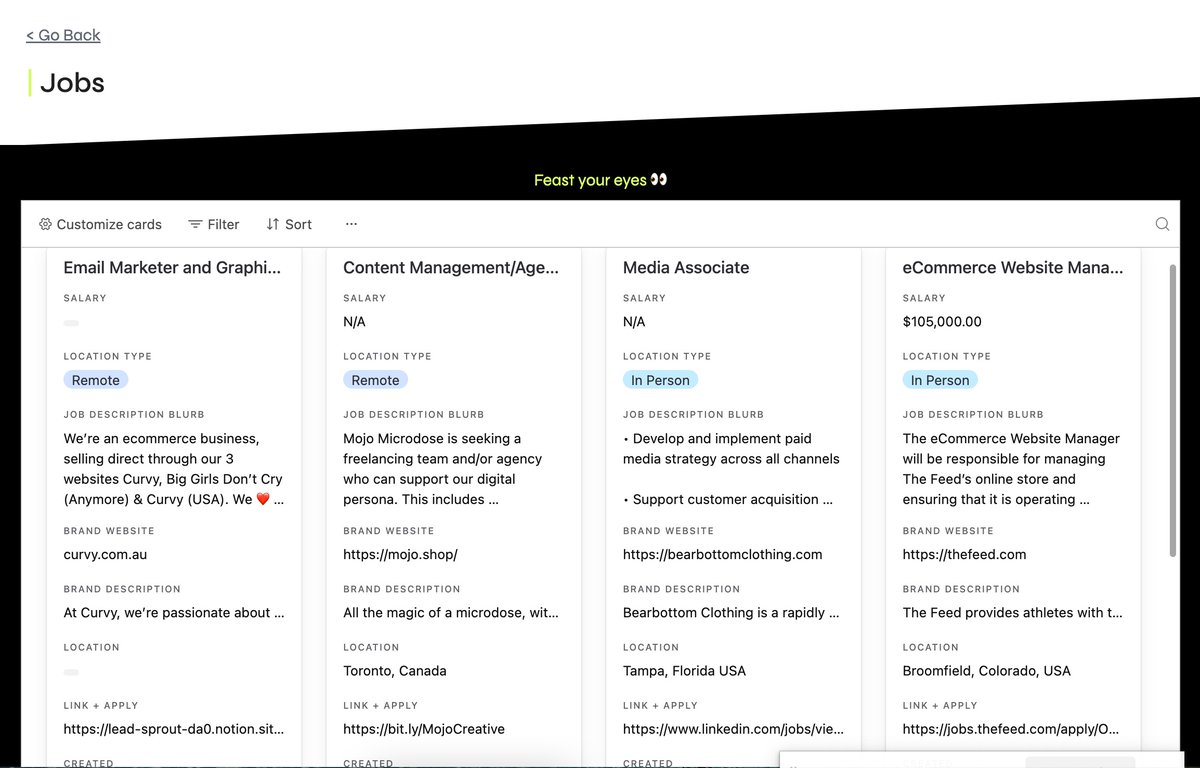Click the Remote tag on Email Marketer card
Image resolution: width=1200 pixels, height=768 pixels.
(x=96, y=380)
